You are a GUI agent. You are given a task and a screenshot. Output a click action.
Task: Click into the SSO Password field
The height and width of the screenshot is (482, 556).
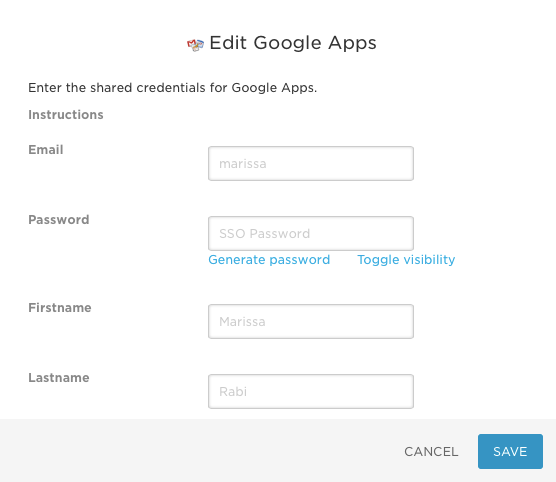pos(311,233)
